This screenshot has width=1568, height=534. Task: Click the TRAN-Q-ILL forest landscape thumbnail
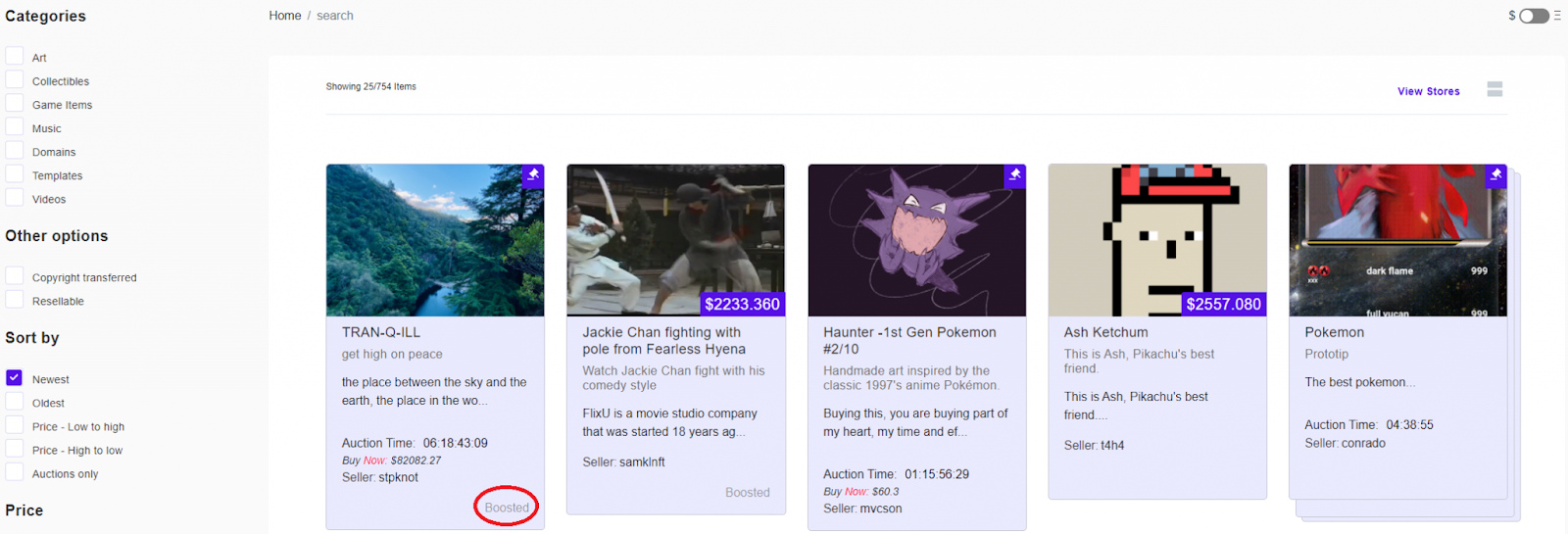click(435, 240)
